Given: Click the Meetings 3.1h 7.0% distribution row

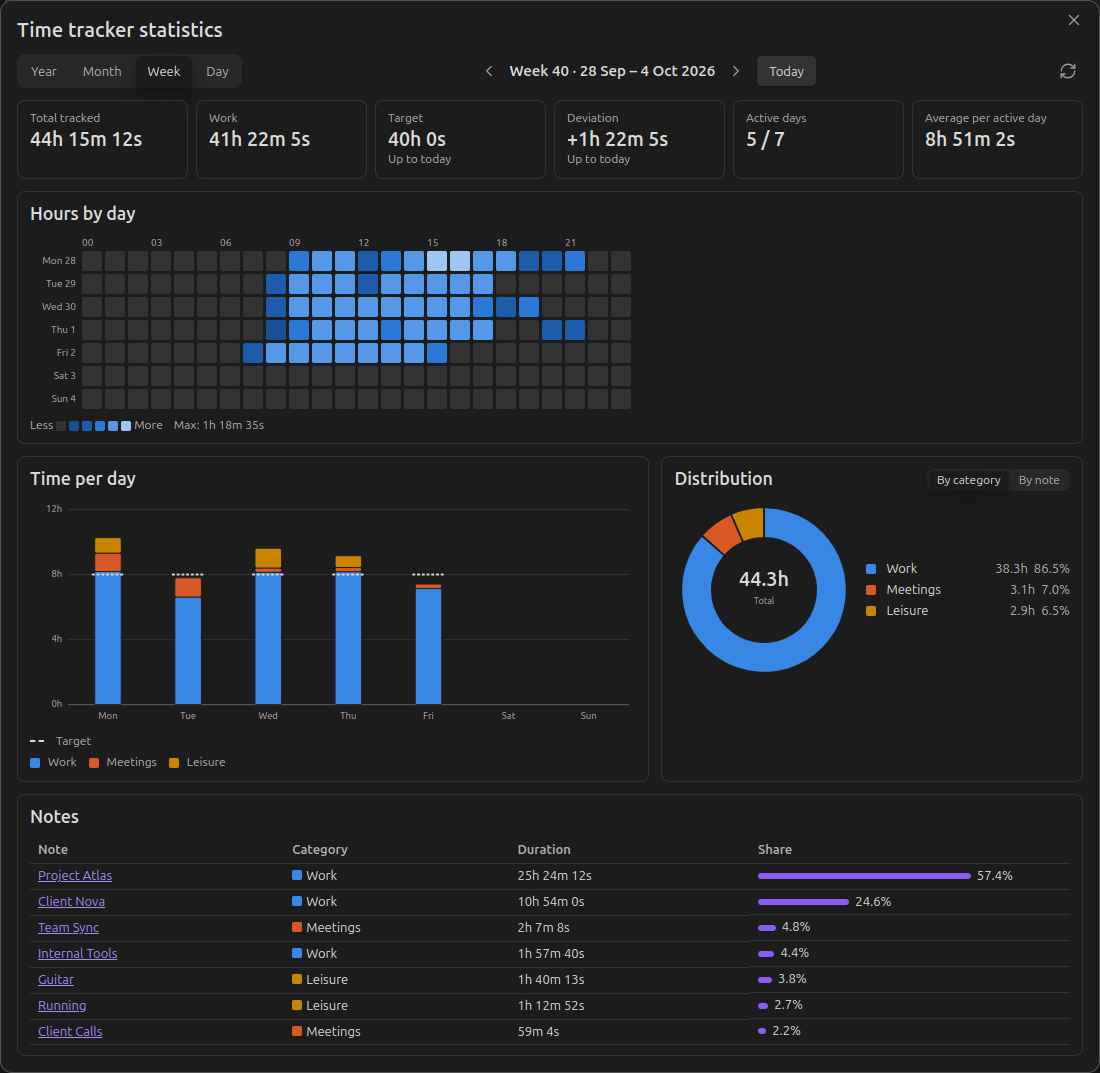Looking at the screenshot, I should coord(967,590).
